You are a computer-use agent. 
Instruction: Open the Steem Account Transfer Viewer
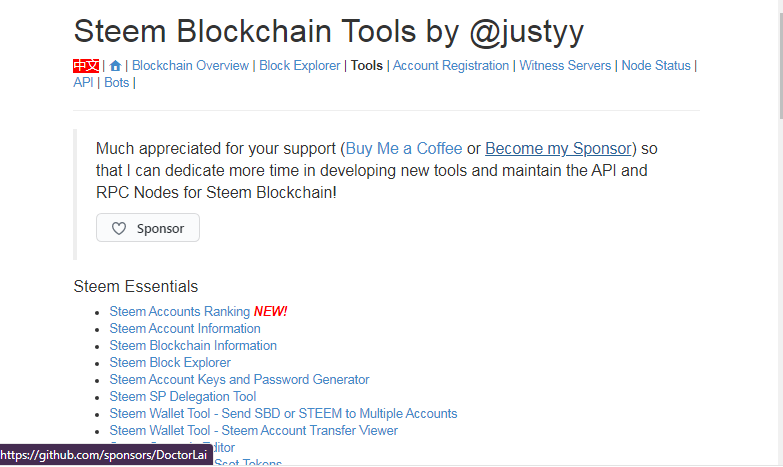(254, 431)
